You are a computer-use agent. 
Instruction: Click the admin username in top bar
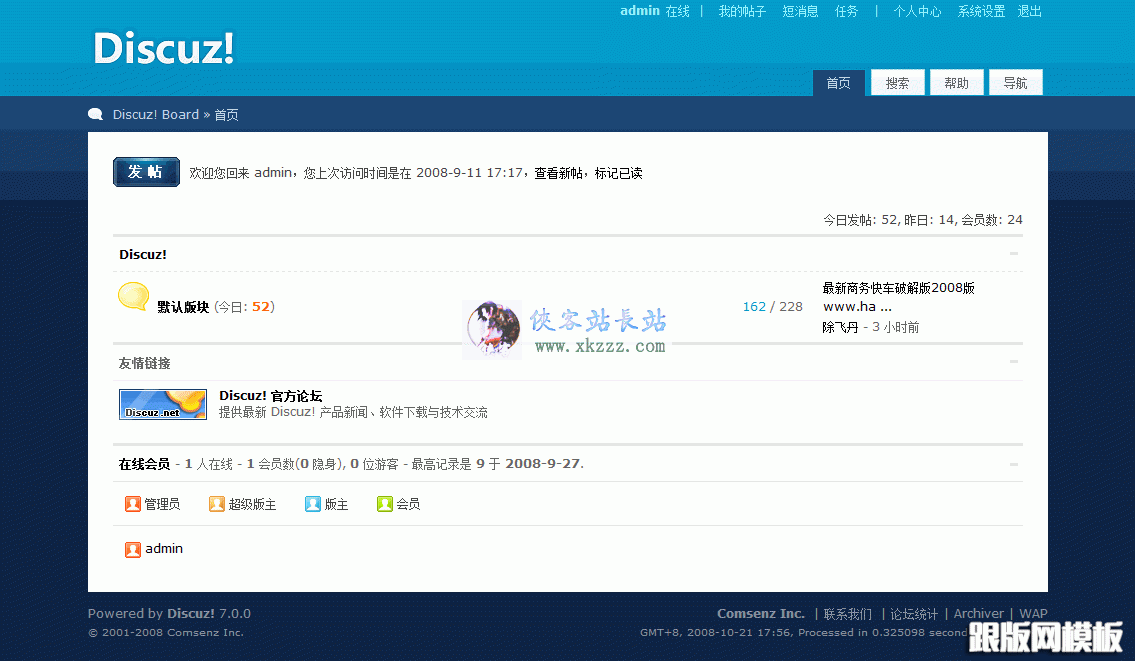tap(640, 11)
